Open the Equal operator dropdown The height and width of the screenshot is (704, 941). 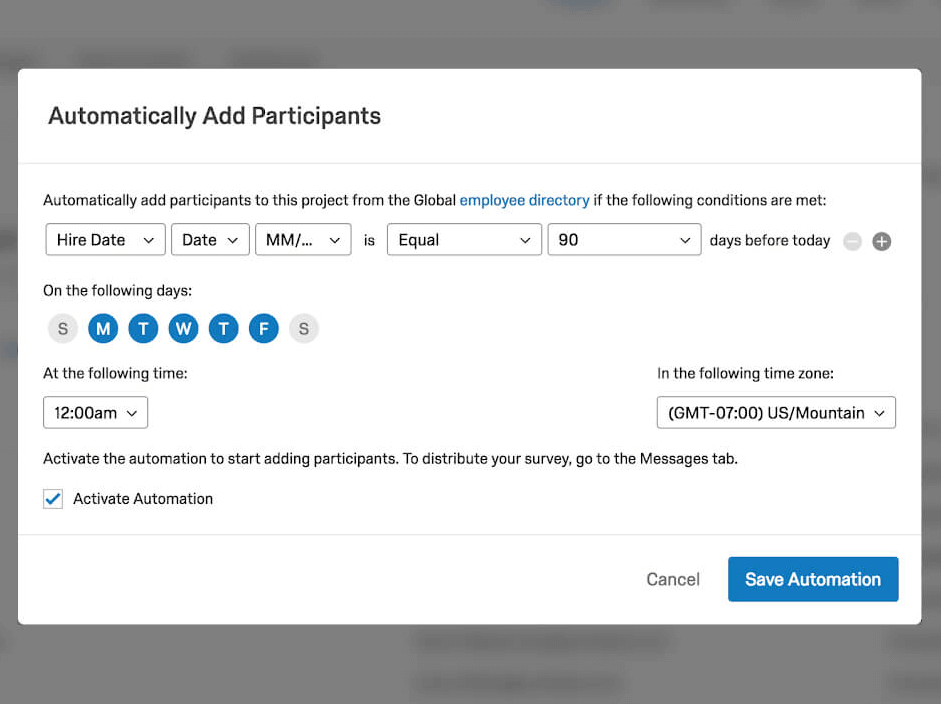pos(464,239)
